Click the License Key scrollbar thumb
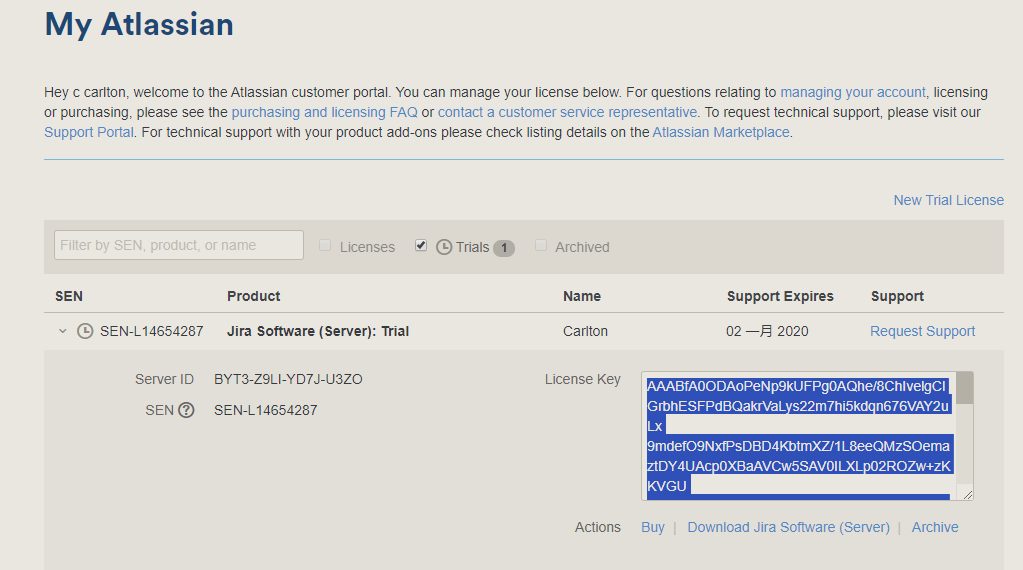The image size is (1023, 570). pos(965,388)
